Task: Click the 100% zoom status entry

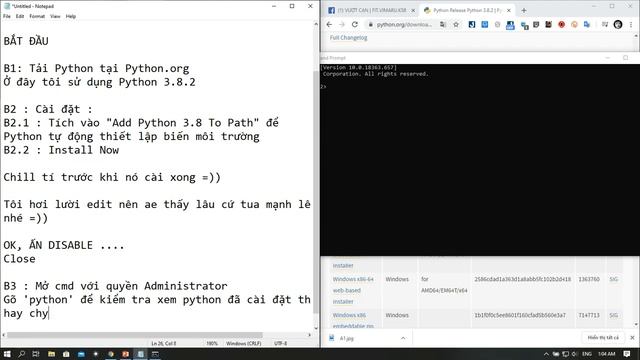Action: point(212,344)
